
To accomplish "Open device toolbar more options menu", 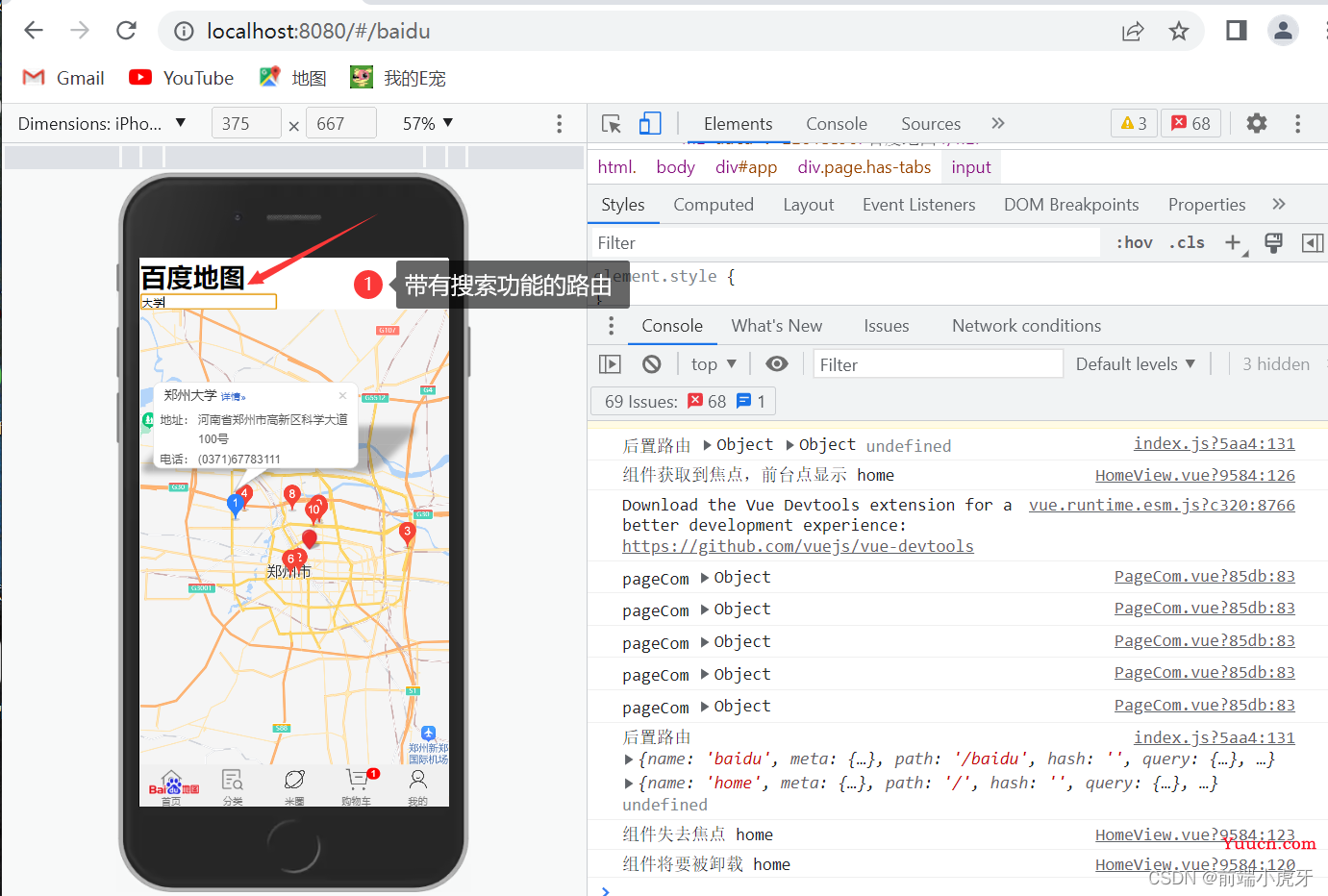I will click(559, 123).
